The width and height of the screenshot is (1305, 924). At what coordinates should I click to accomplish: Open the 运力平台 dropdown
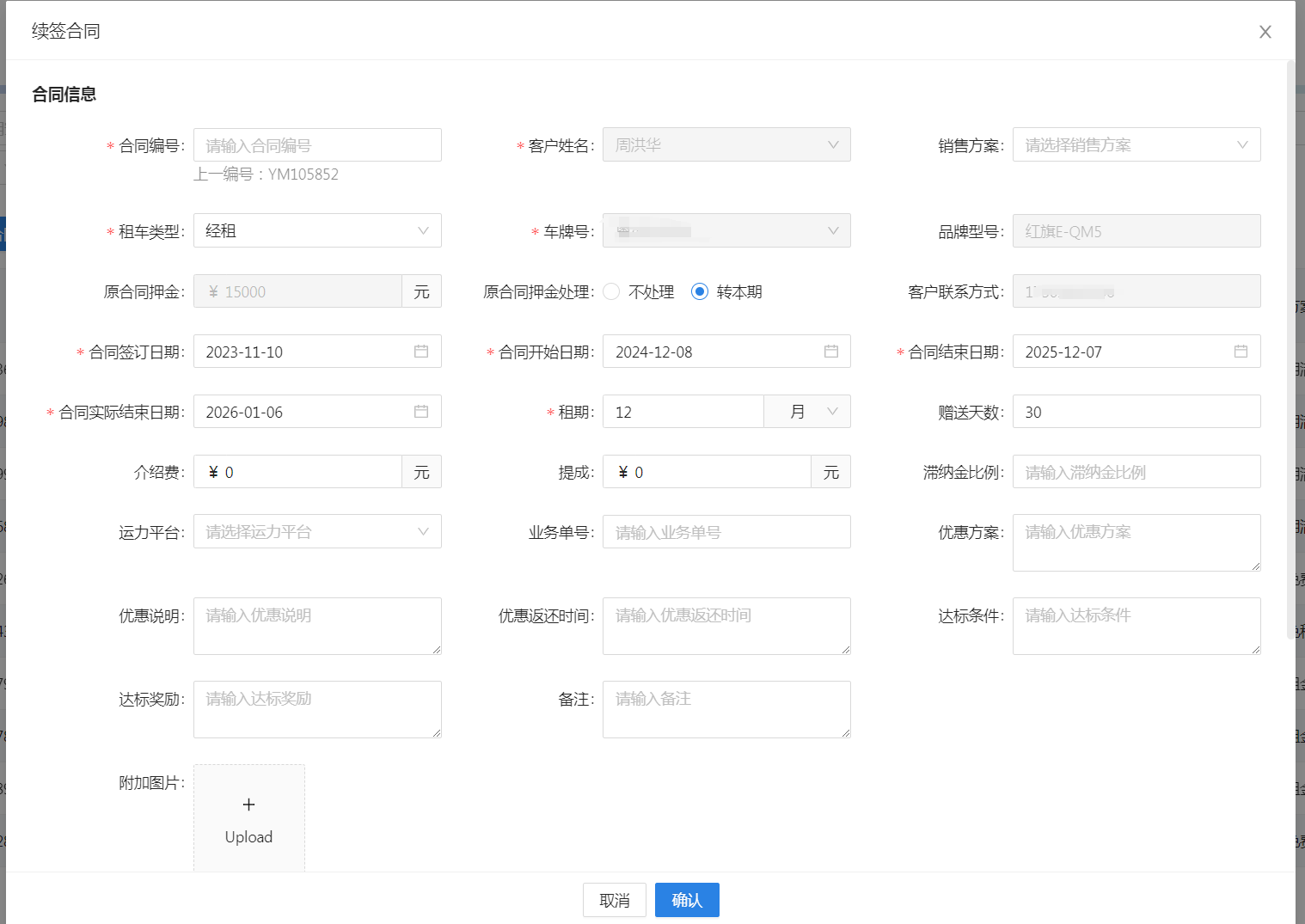pos(317,532)
